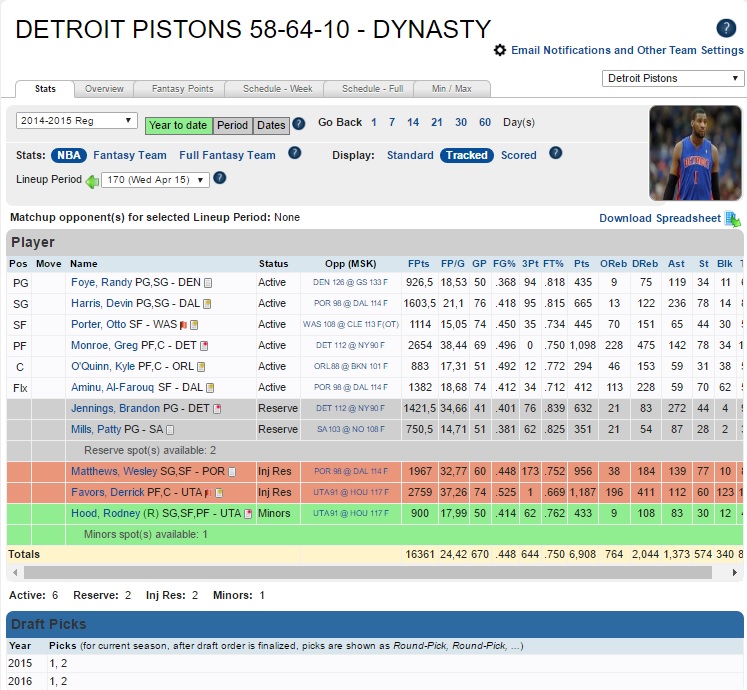Open help icon after Scored display option
This screenshot has height=690, width=747.
(555, 153)
